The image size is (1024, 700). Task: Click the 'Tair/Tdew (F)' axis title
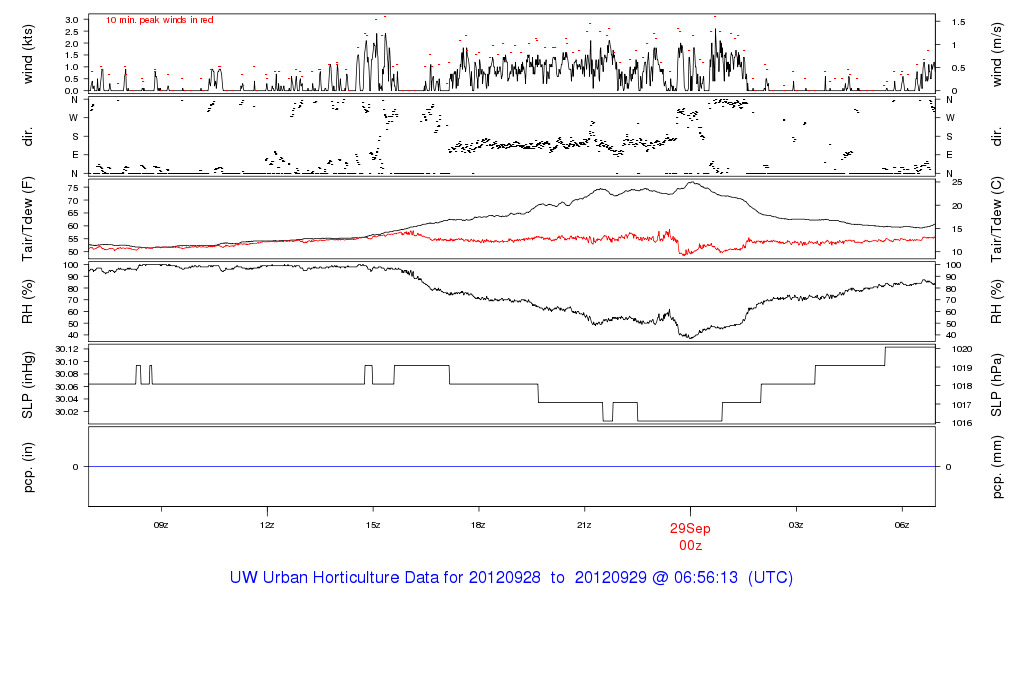click(27, 219)
